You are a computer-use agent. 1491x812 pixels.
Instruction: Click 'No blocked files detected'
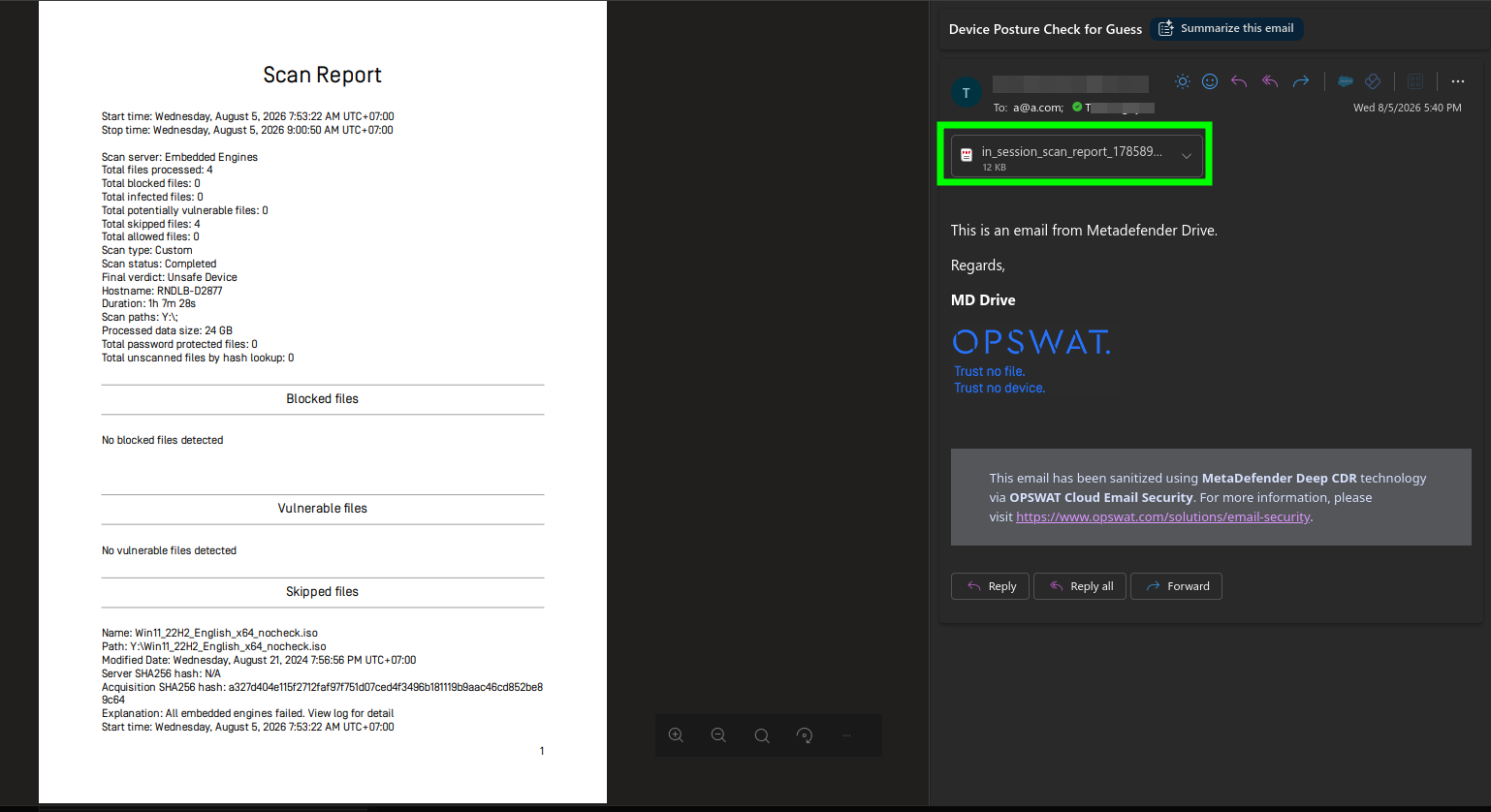[162, 440]
